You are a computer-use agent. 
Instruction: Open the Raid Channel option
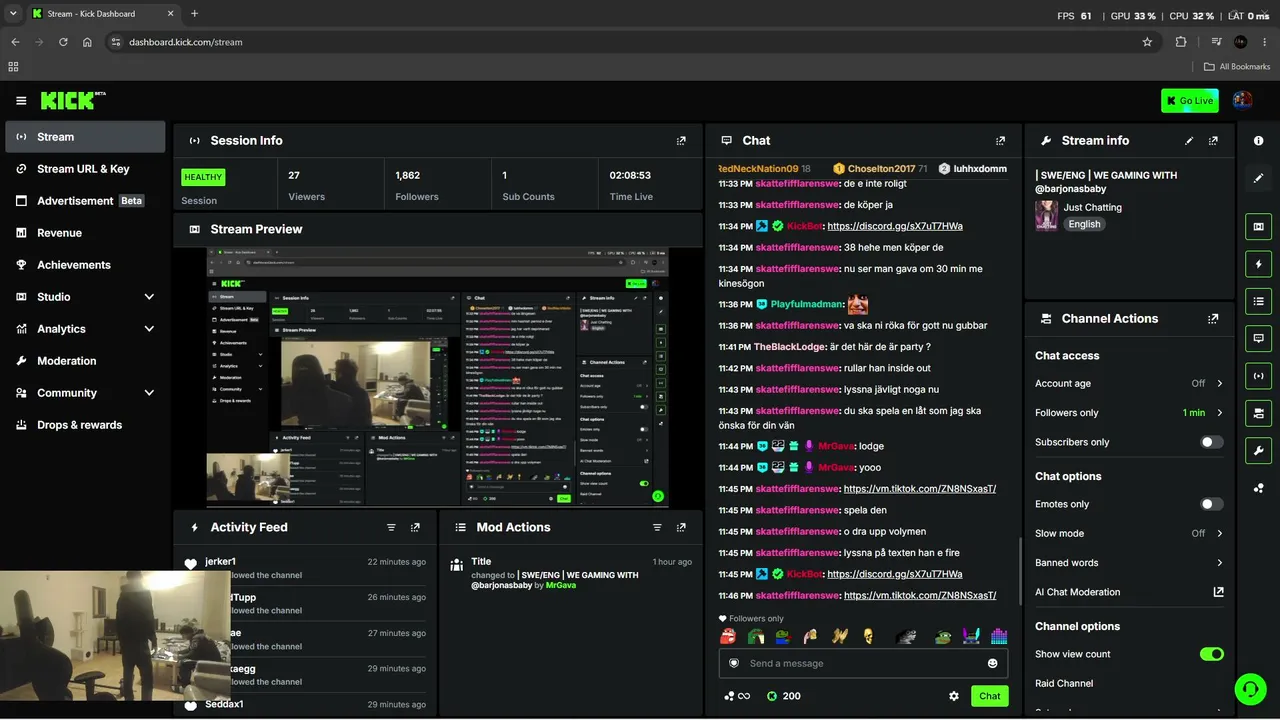coord(1064,684)
